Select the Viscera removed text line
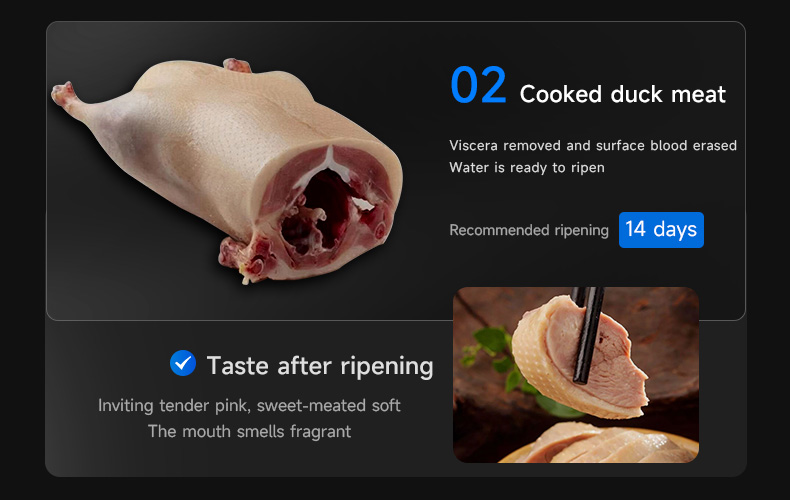This screenshot has height=500, width=790. coord(593,146)
